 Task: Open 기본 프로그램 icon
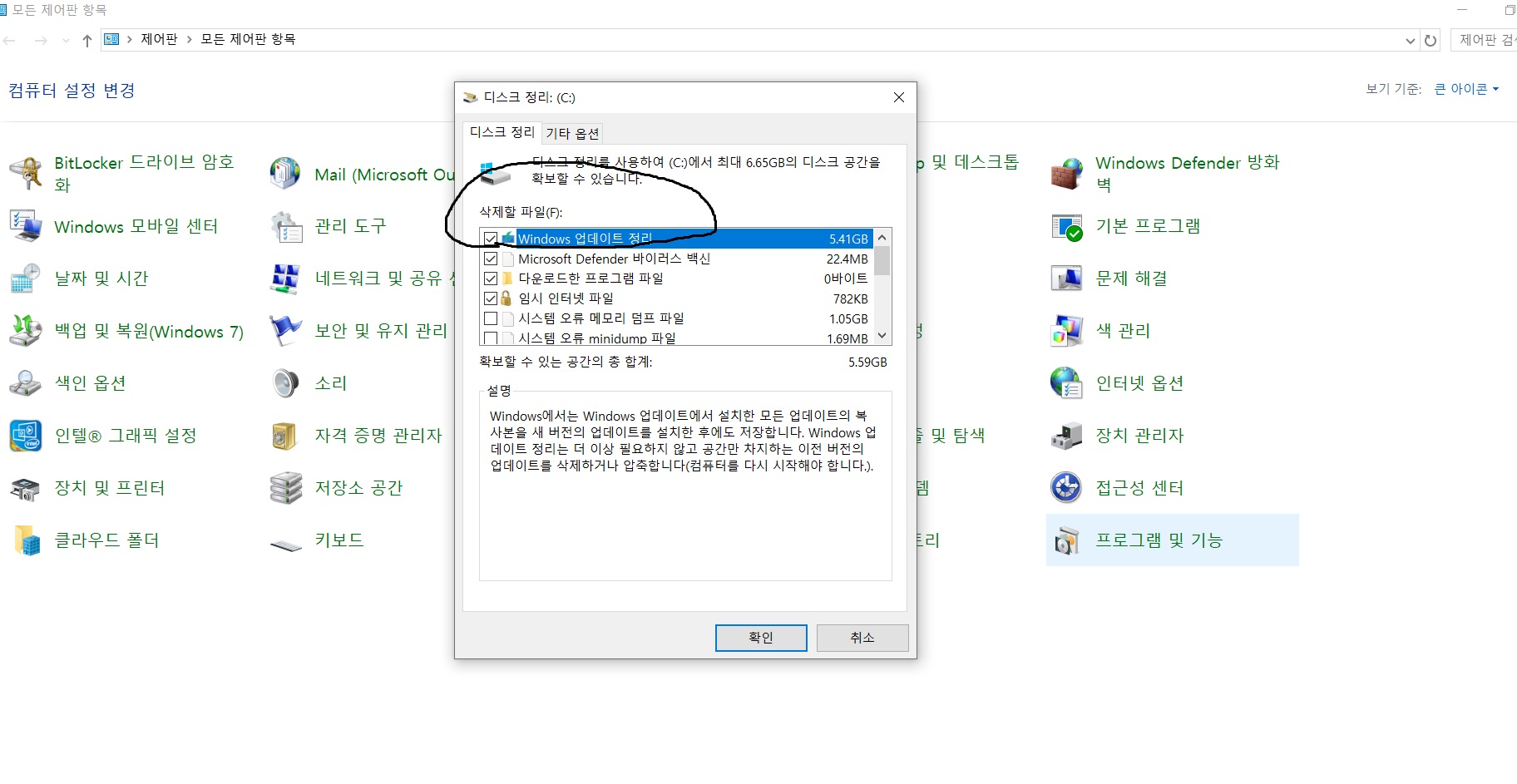click(x=1067, y=226)
